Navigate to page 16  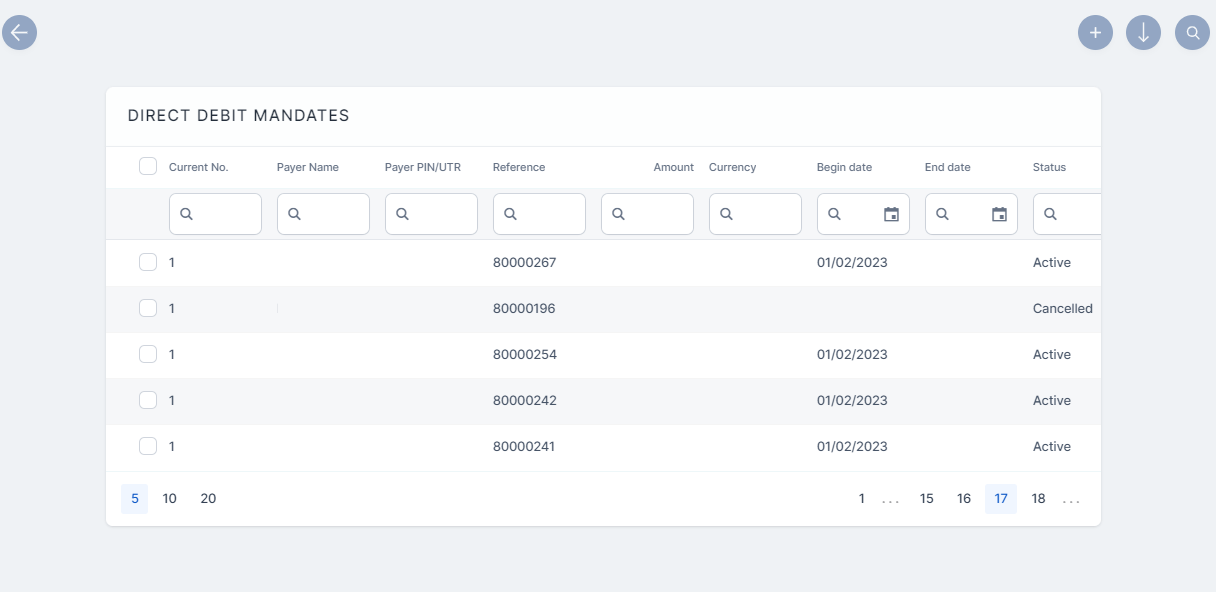point(963,498)
